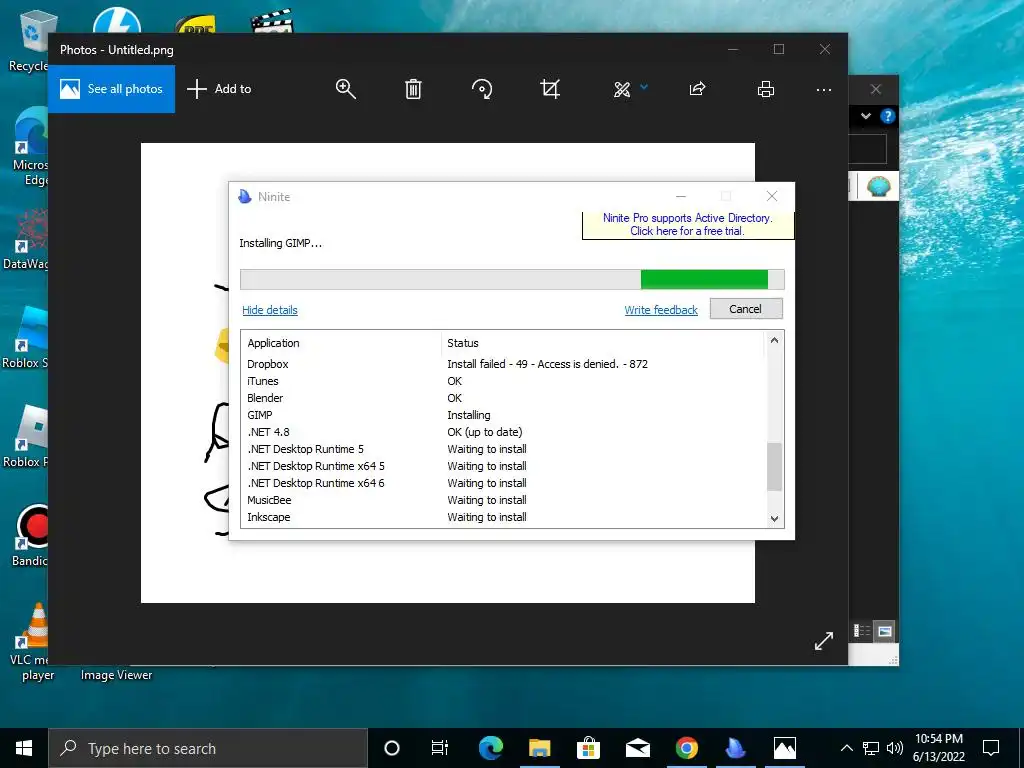Click the scroll down arrow in details list
This screenshot has height=768, width=1024.
(x=775, y=519)
